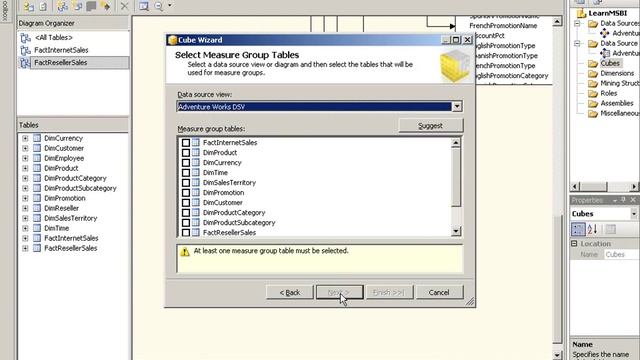The width and height of the screenshot is (640, 360).
Task: Expand the DimProductCategory table node in Tables pane
Action: point(25,178)
